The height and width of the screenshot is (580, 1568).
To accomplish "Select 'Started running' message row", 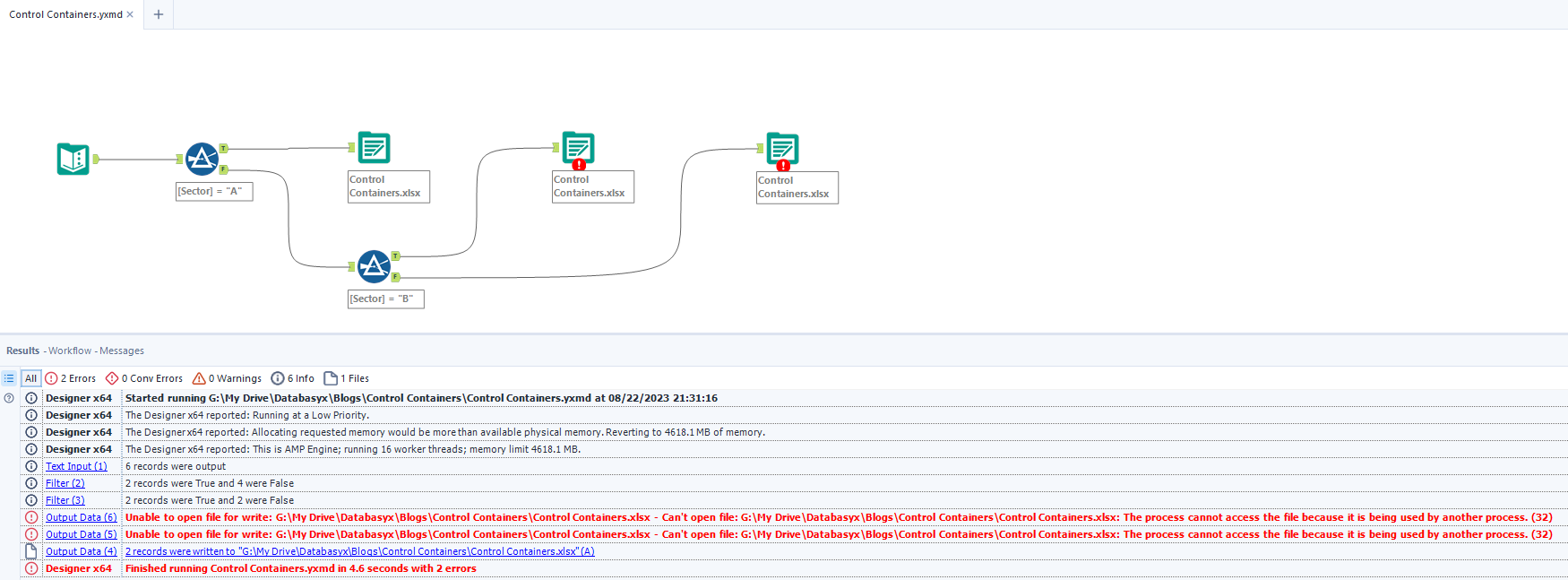I will pyautogui.click(x=421, y=398).
